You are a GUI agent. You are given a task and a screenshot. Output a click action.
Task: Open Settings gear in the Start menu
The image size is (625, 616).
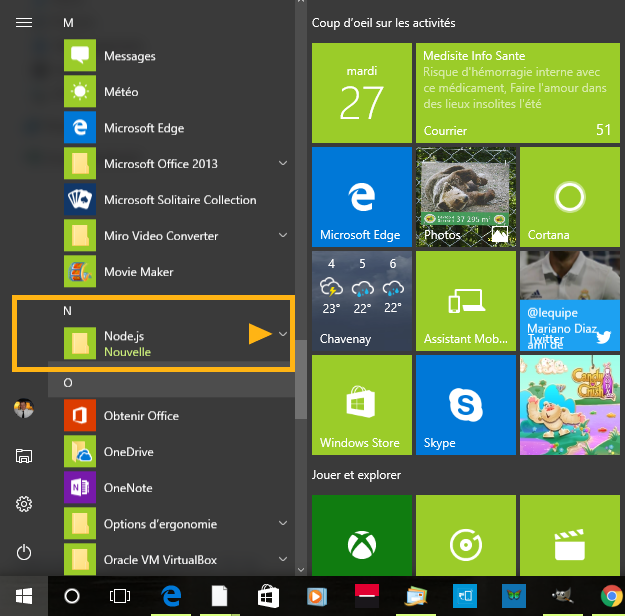tap(24, 504)
